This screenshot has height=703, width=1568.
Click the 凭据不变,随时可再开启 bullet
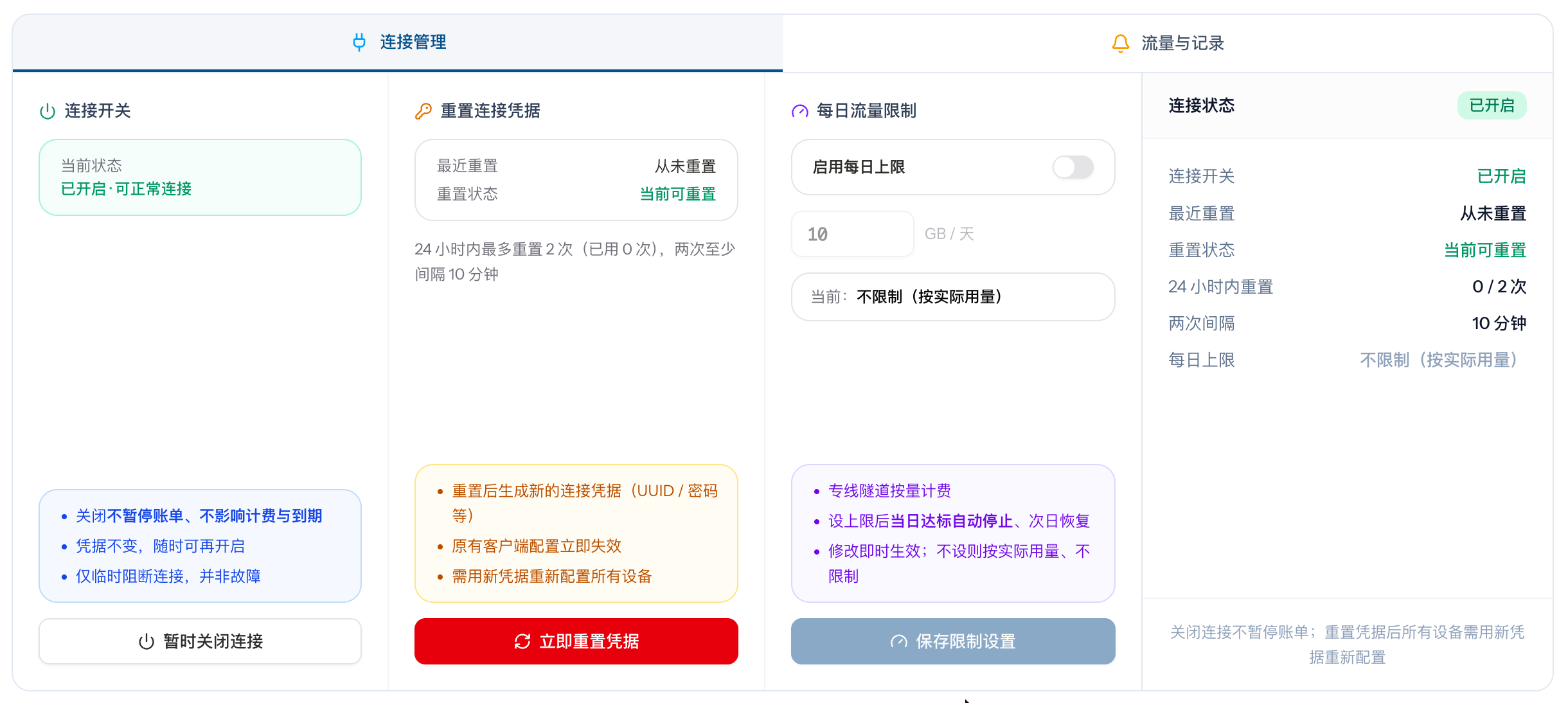(x=160, y=546)
